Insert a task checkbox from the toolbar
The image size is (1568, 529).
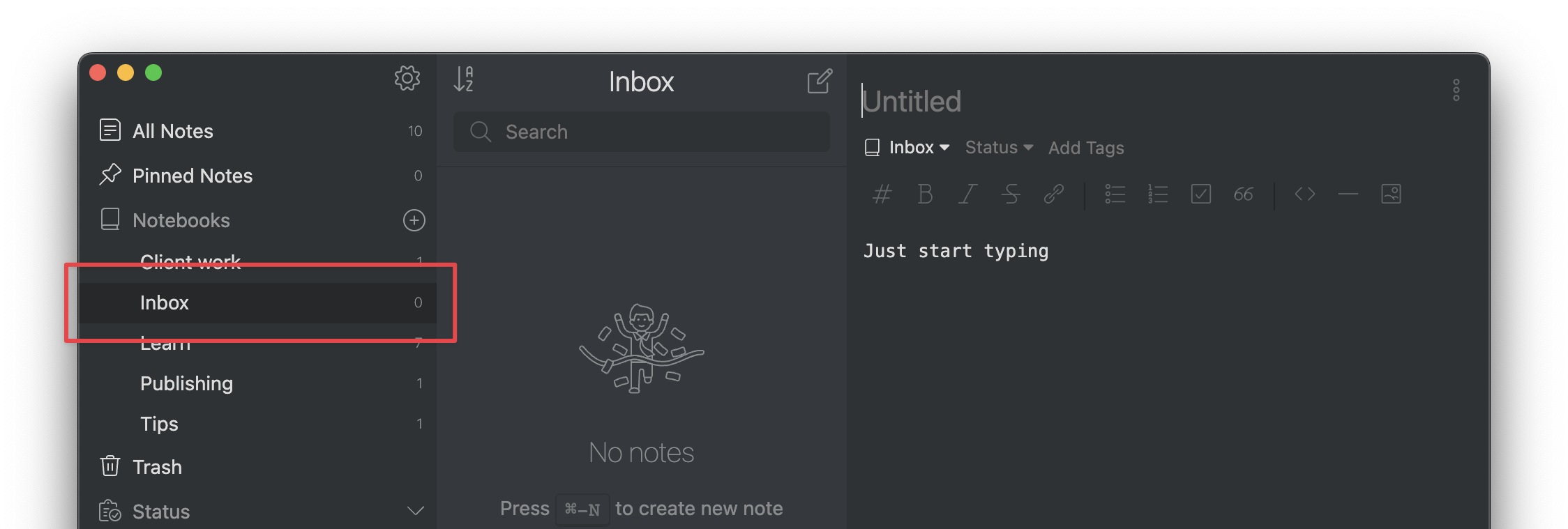[1201, 194]
